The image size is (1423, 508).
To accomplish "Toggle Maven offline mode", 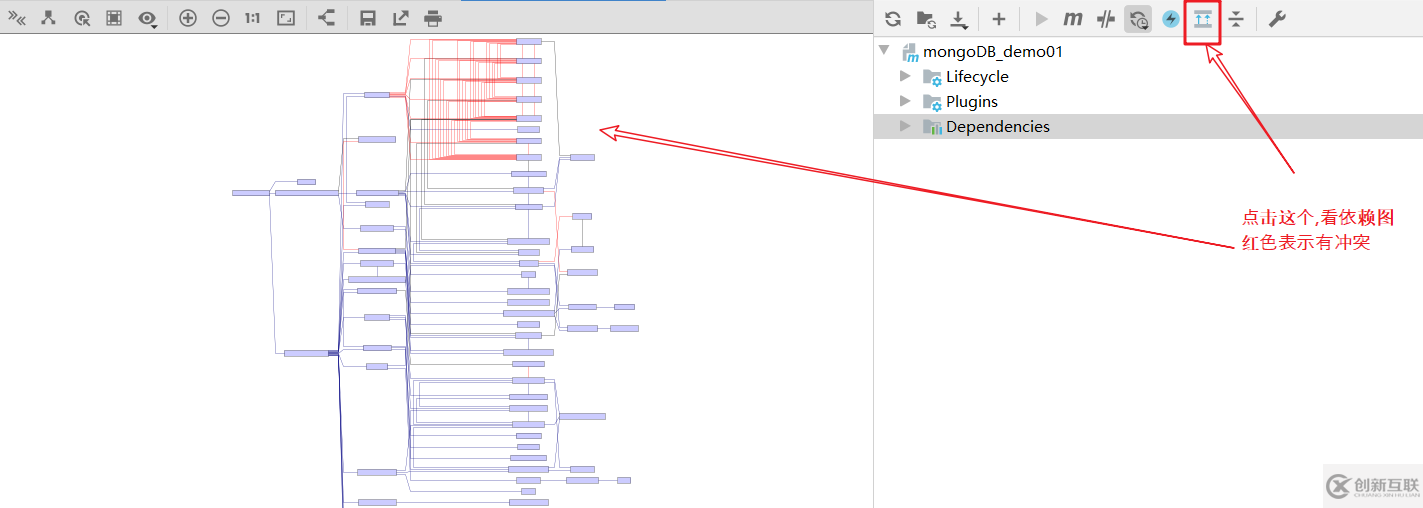I will click(x=1105, y=19).
